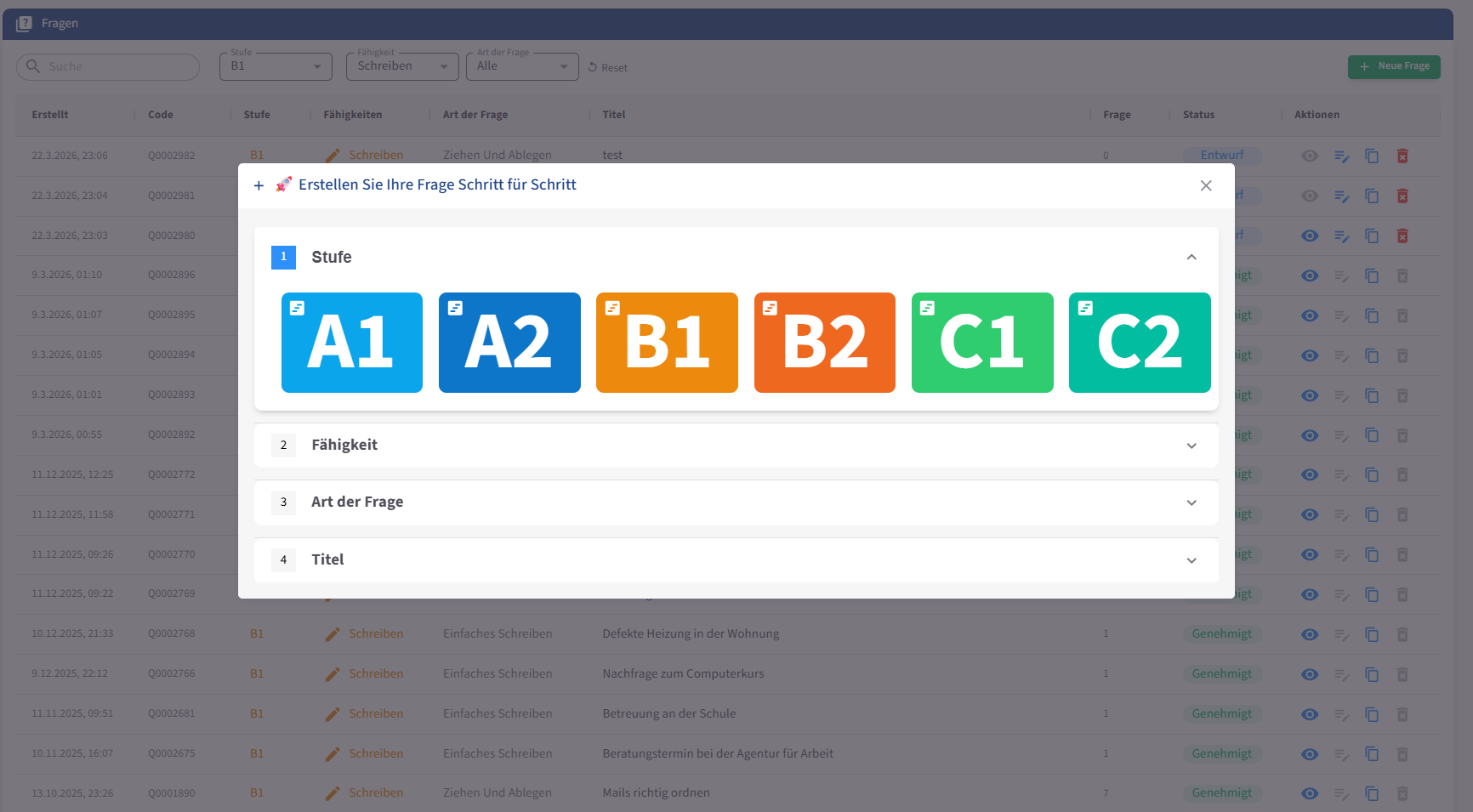Select the A1 level tile
Screen dimensions: 1473x812
click(x=351, y=343)
